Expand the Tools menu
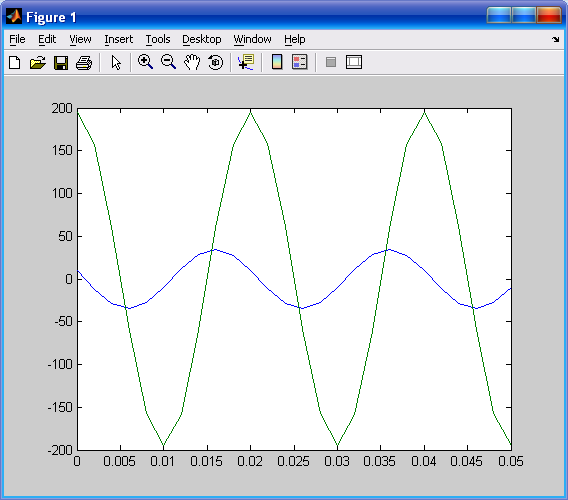This screenshot has height=500, width=568. tap(158, 39)
